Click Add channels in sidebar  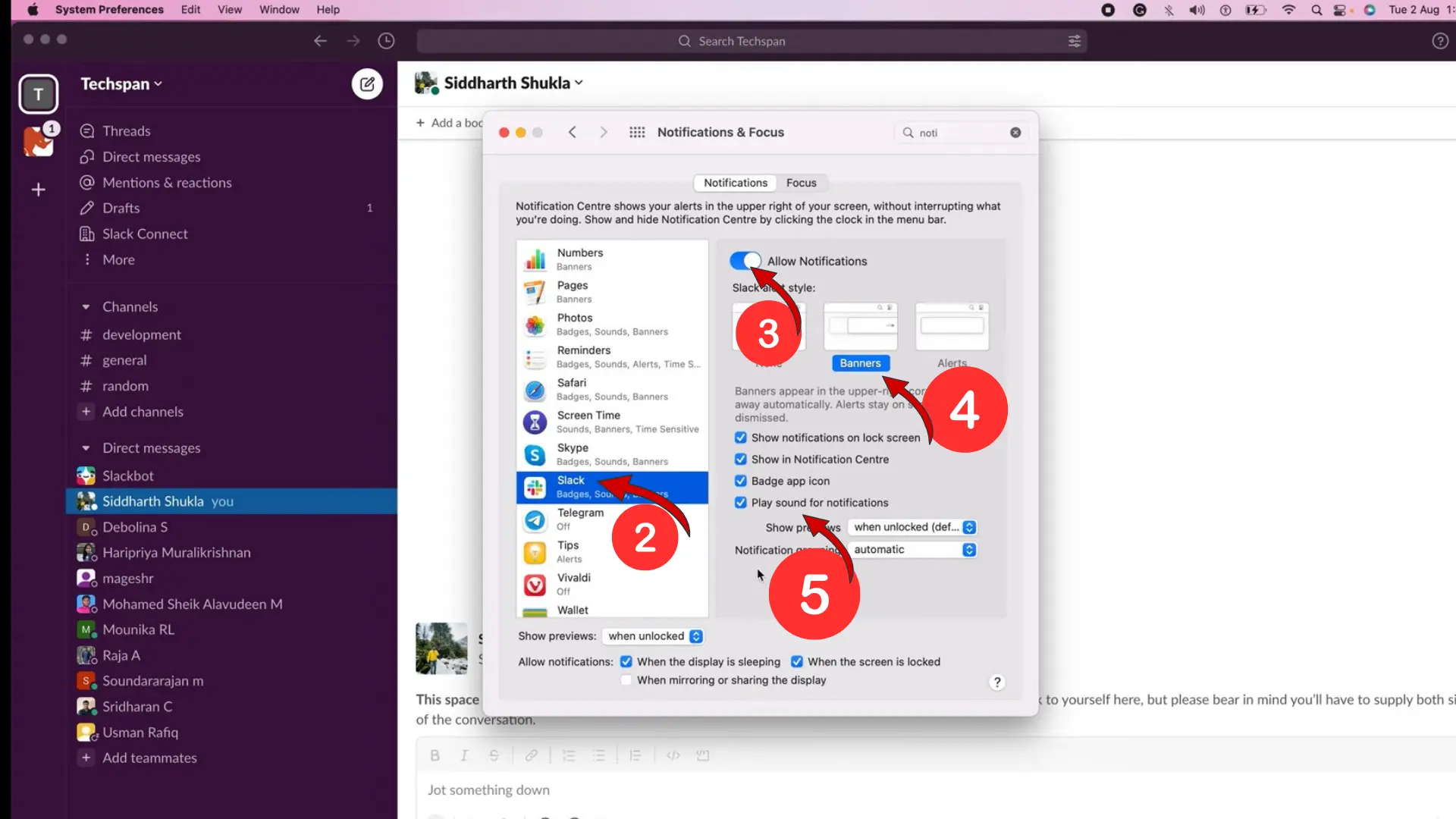click(x=143, y=412)
